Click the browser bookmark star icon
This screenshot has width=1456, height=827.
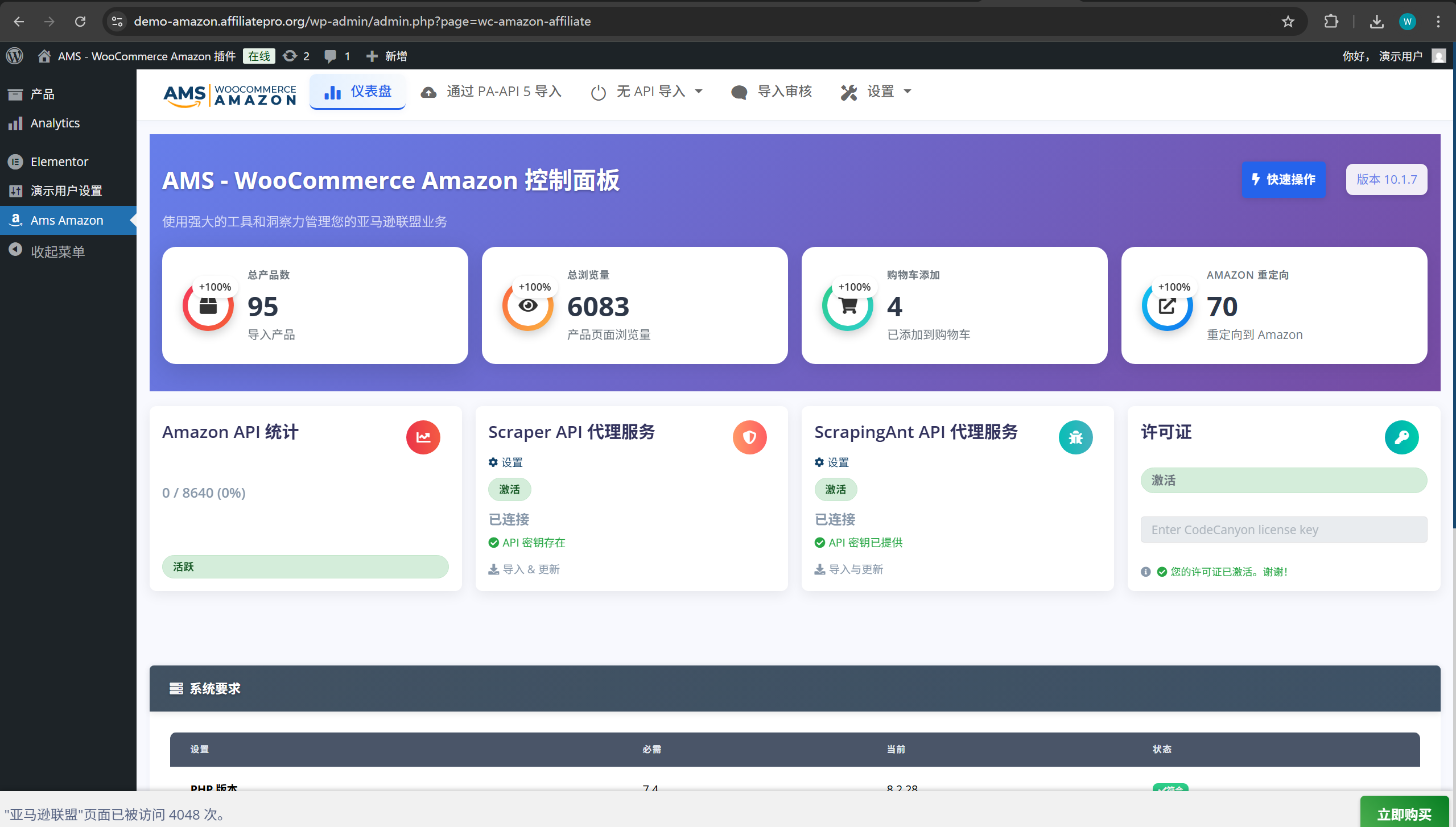point(1288,22)
